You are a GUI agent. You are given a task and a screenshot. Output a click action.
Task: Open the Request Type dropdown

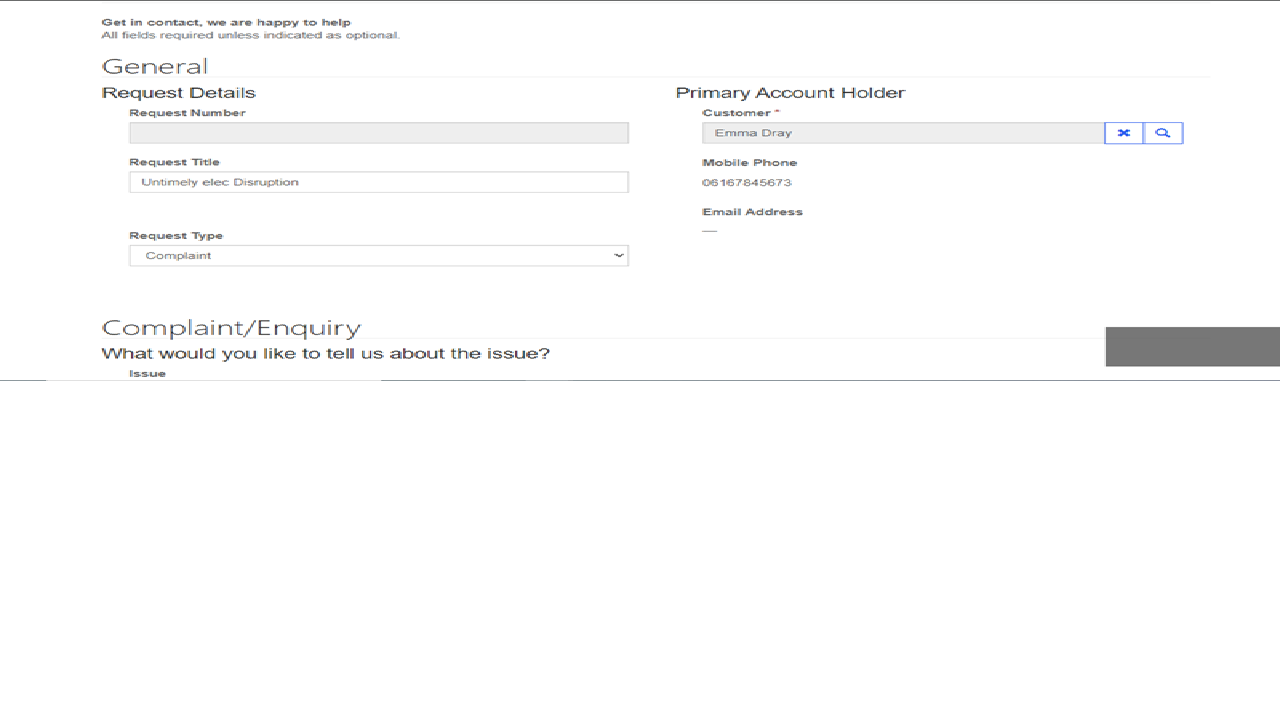pos(378,256)
